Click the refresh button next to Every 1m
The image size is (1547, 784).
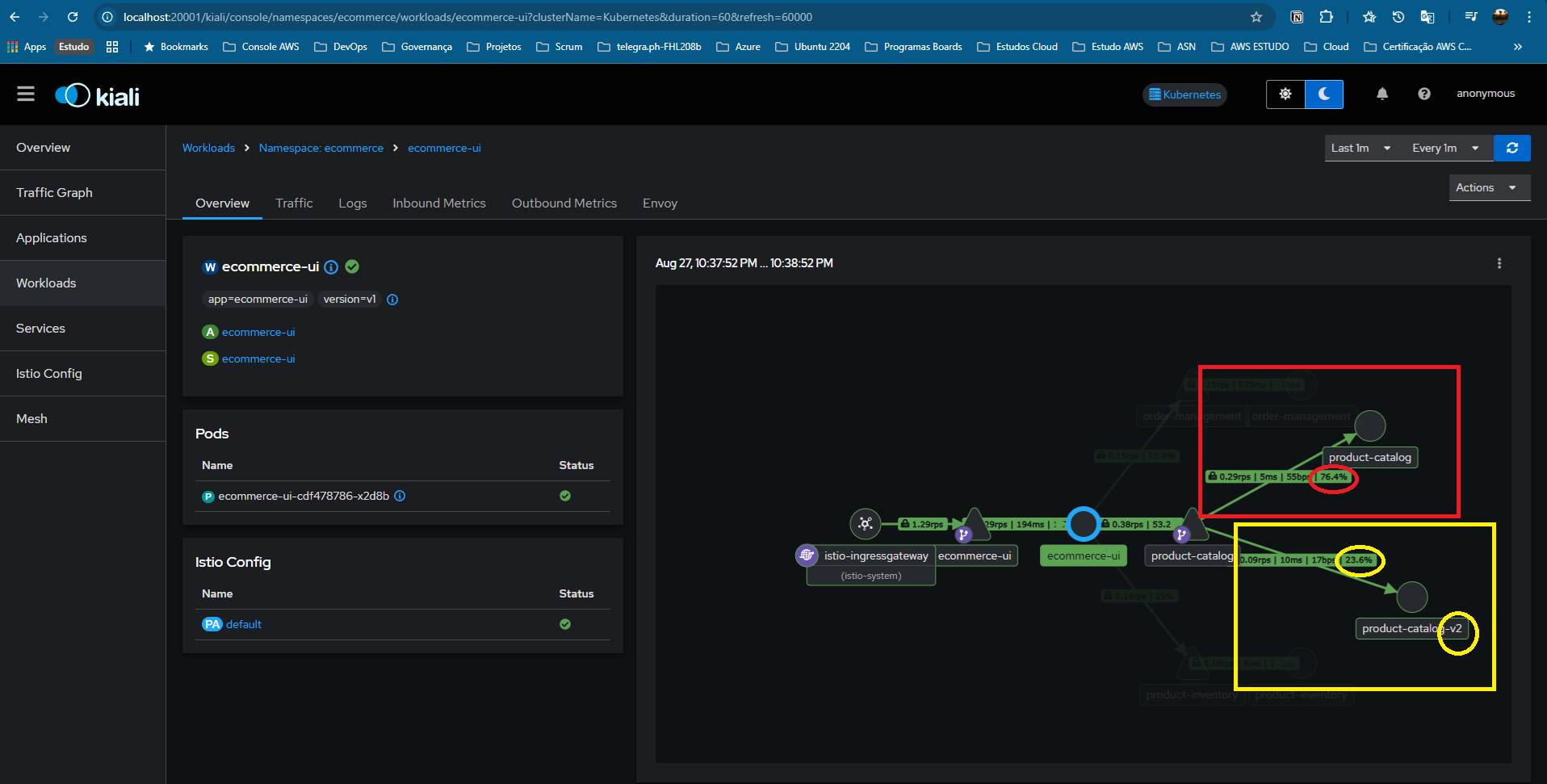(1511, 148)
